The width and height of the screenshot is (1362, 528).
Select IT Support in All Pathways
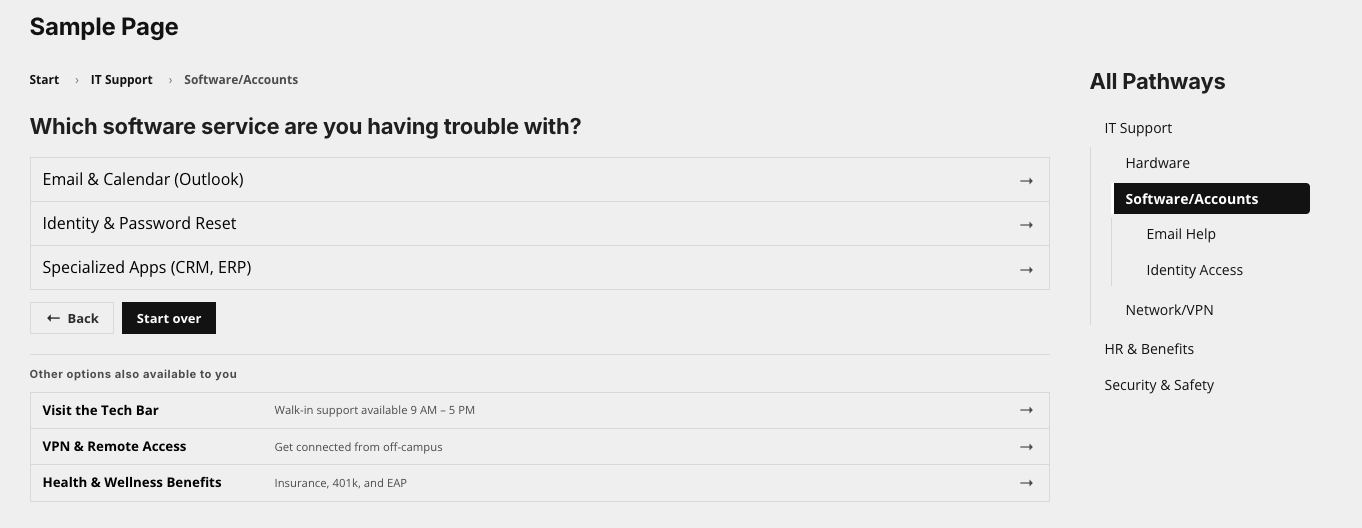click(1138, 128)
